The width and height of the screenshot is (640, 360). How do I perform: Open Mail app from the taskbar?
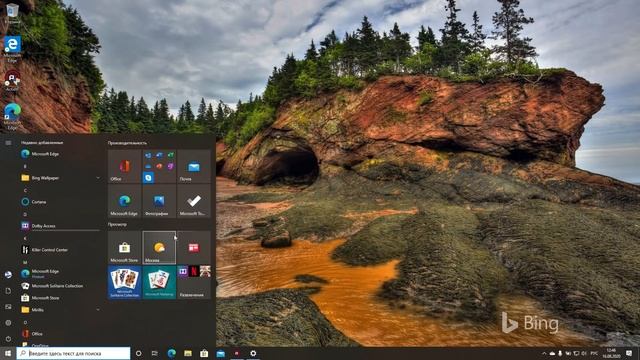click(x=220, y=353)
